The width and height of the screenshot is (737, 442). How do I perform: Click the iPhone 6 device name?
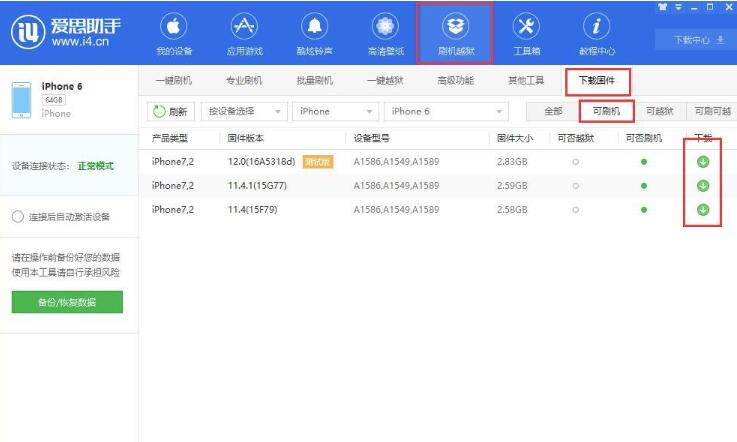62,87
